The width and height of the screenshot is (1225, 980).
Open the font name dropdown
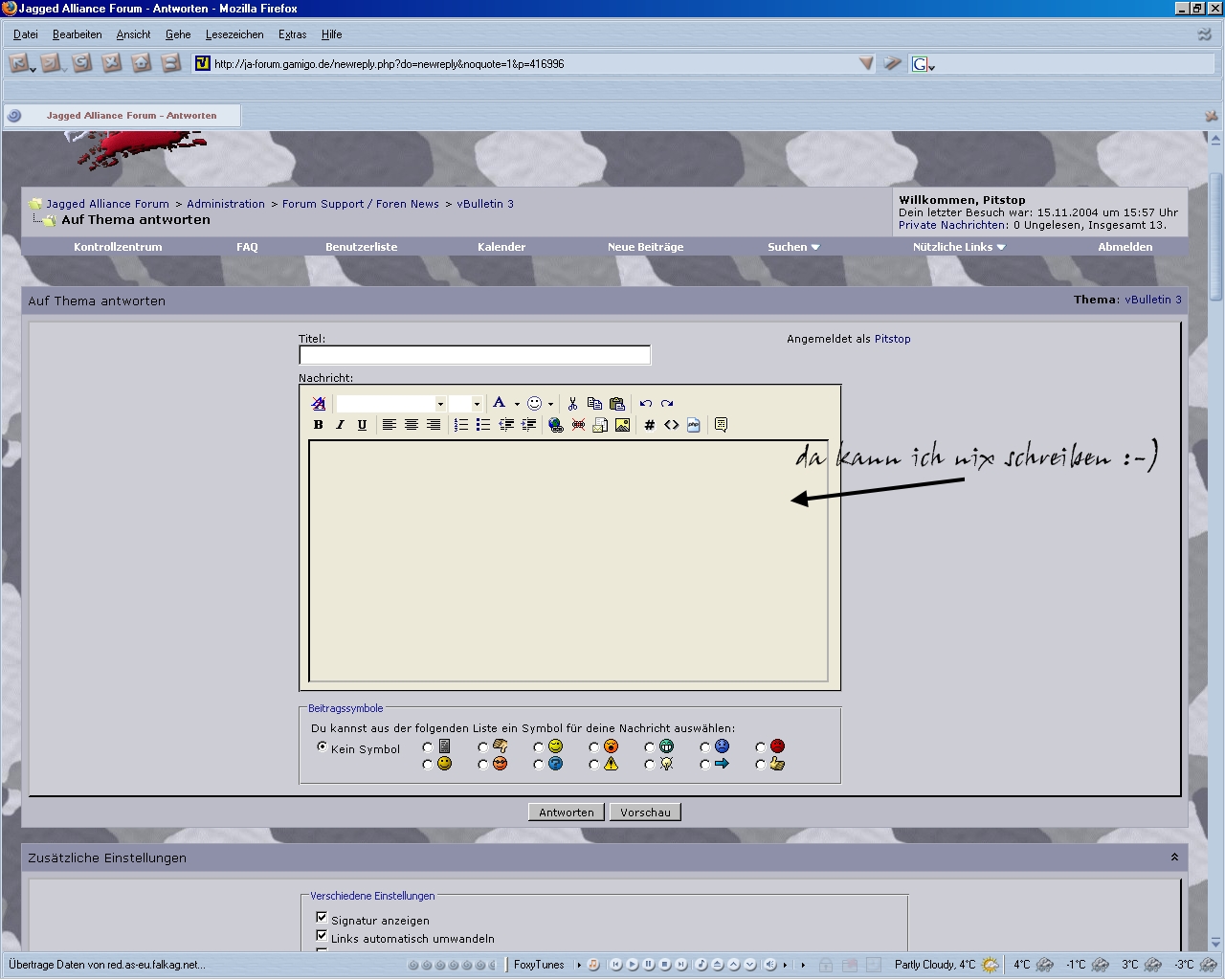[440, 404]
